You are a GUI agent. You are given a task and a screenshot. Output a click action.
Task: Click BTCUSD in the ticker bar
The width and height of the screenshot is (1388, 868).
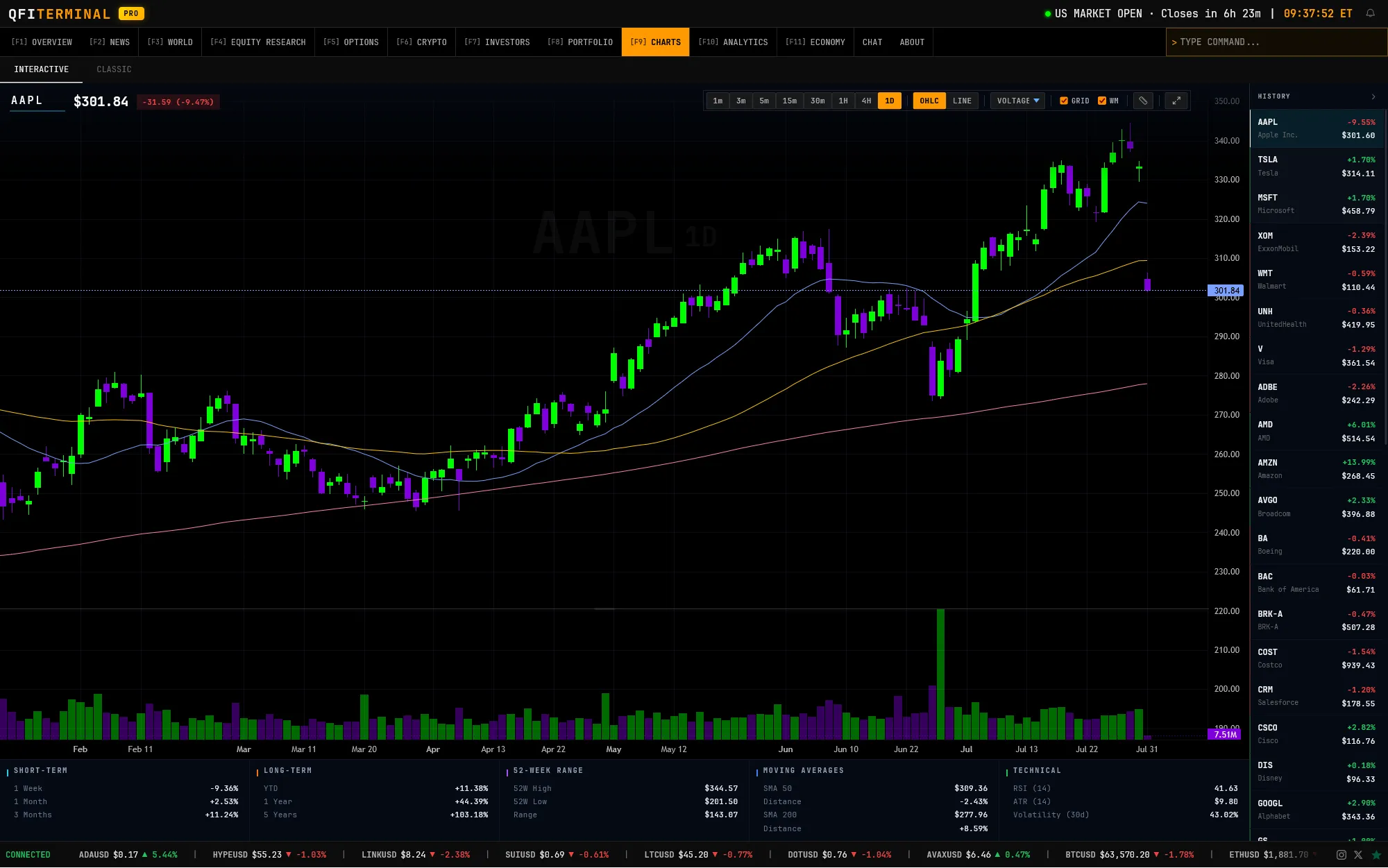click(1130, 855)
